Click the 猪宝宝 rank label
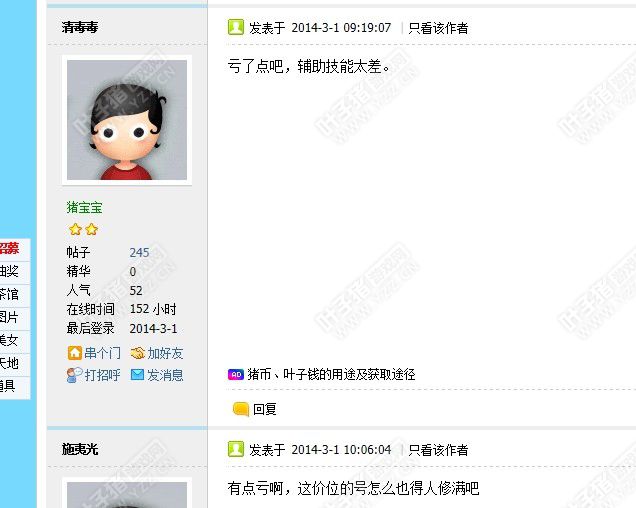 pos(84,207)
